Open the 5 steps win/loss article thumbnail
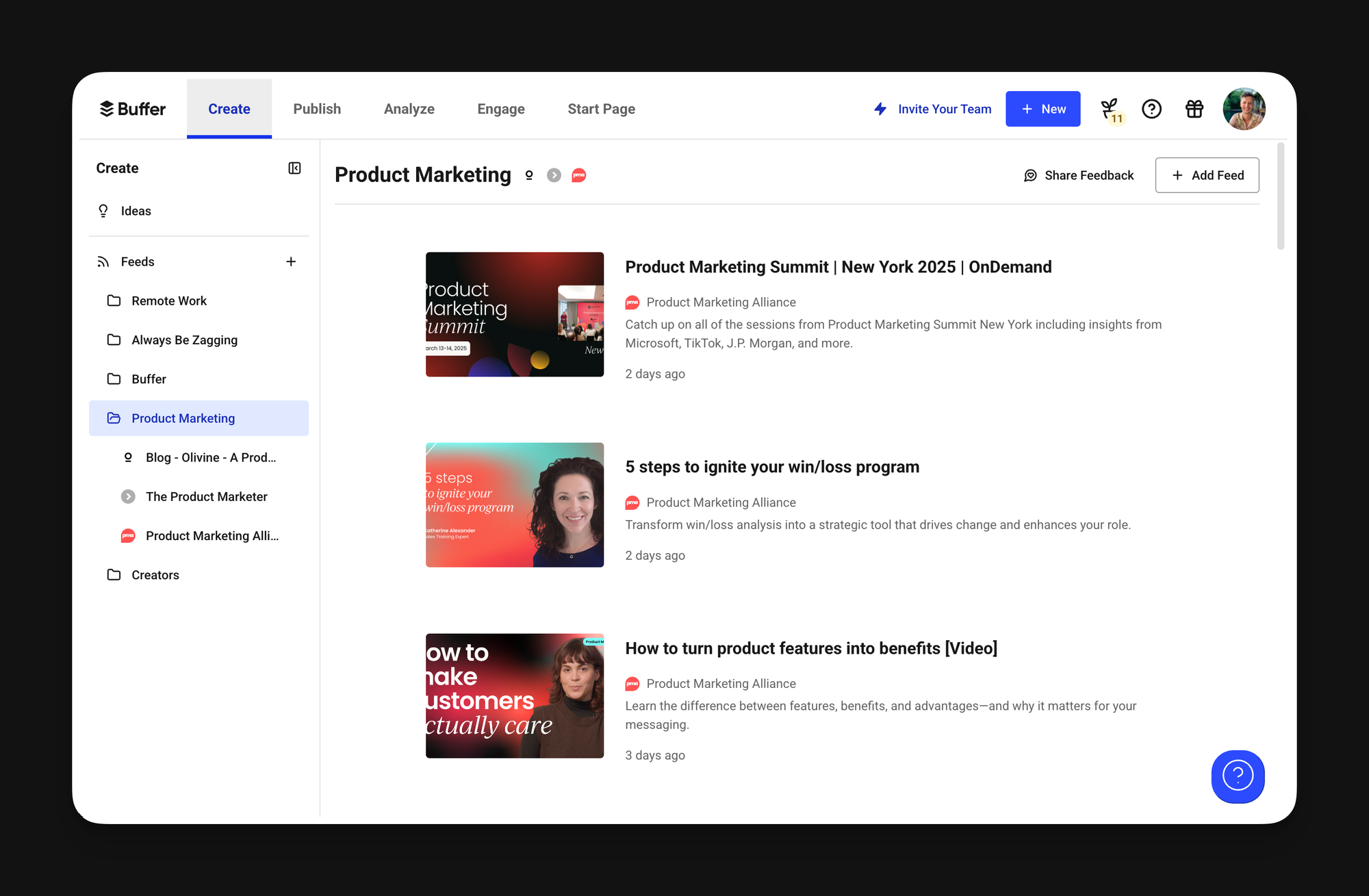This screenshot has height=896, width=1369. pos(515,505)
